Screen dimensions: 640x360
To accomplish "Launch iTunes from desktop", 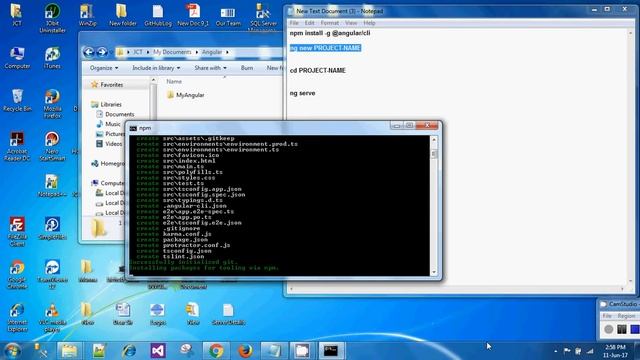I will (52, 58).
